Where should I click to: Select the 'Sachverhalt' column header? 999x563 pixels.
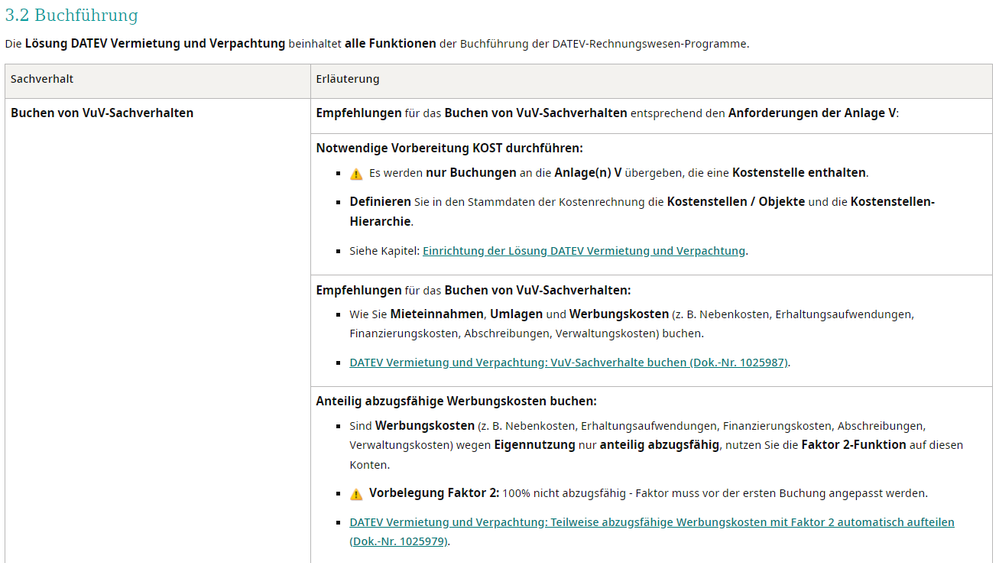[42, 79]
